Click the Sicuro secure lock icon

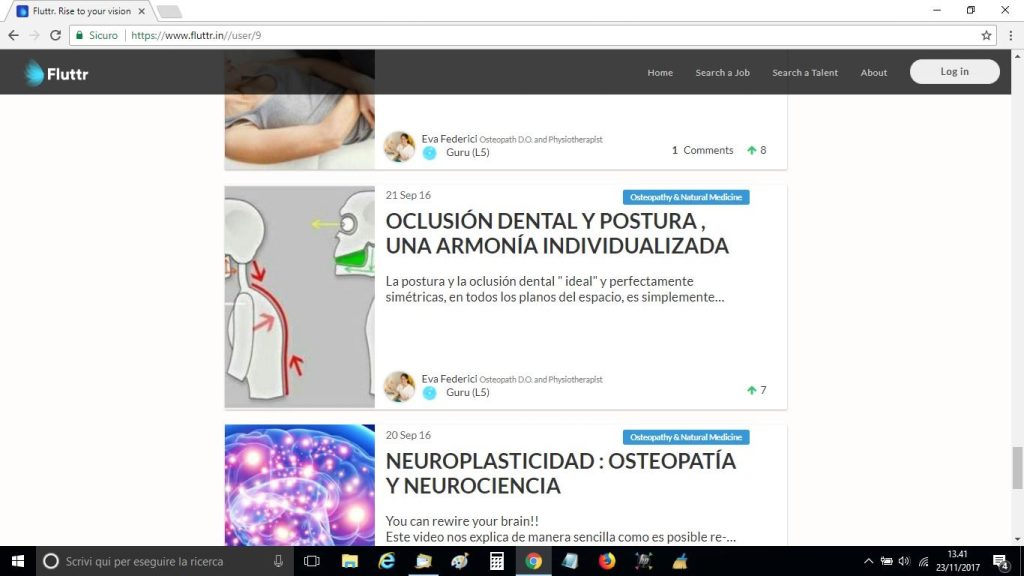point(79,35)
